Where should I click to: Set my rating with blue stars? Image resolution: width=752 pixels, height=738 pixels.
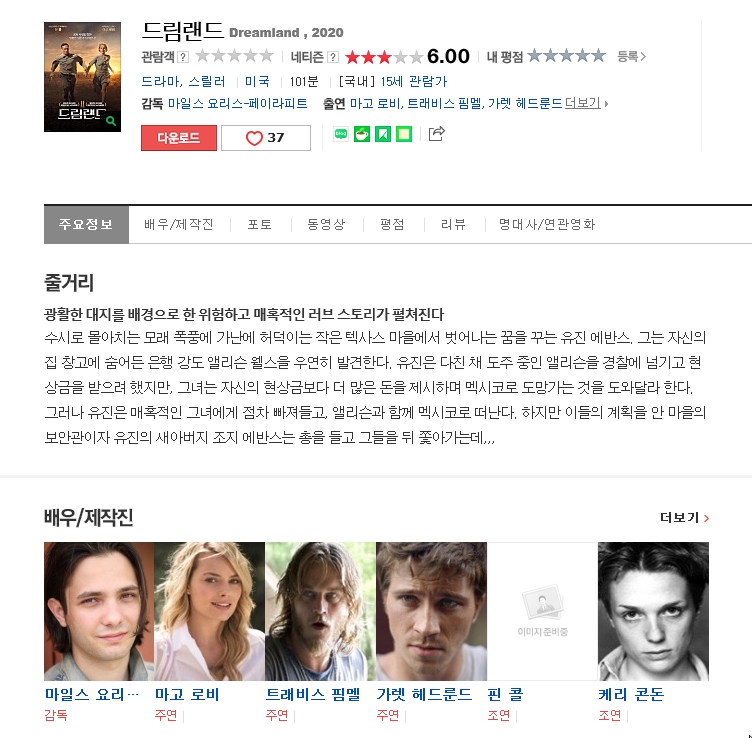pyautogui.click(x=566, y=56)
